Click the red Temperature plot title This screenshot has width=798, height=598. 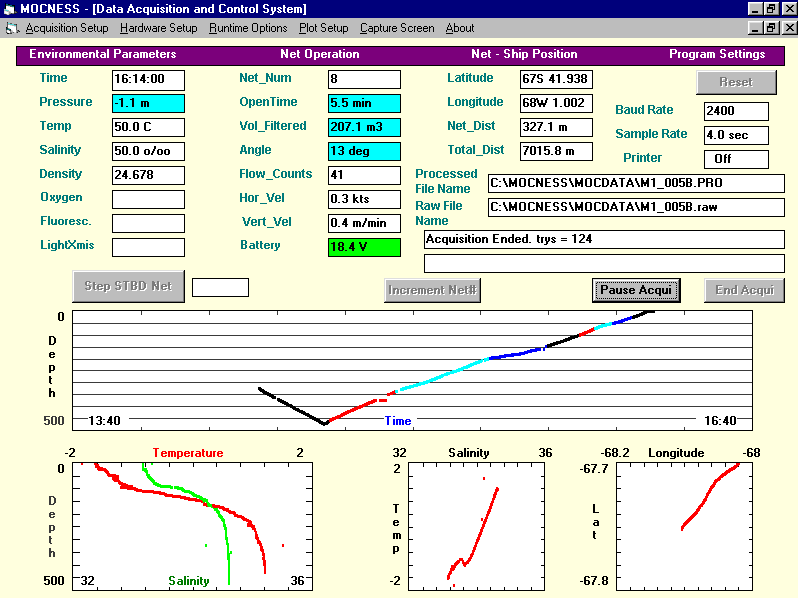click(188, 453)
